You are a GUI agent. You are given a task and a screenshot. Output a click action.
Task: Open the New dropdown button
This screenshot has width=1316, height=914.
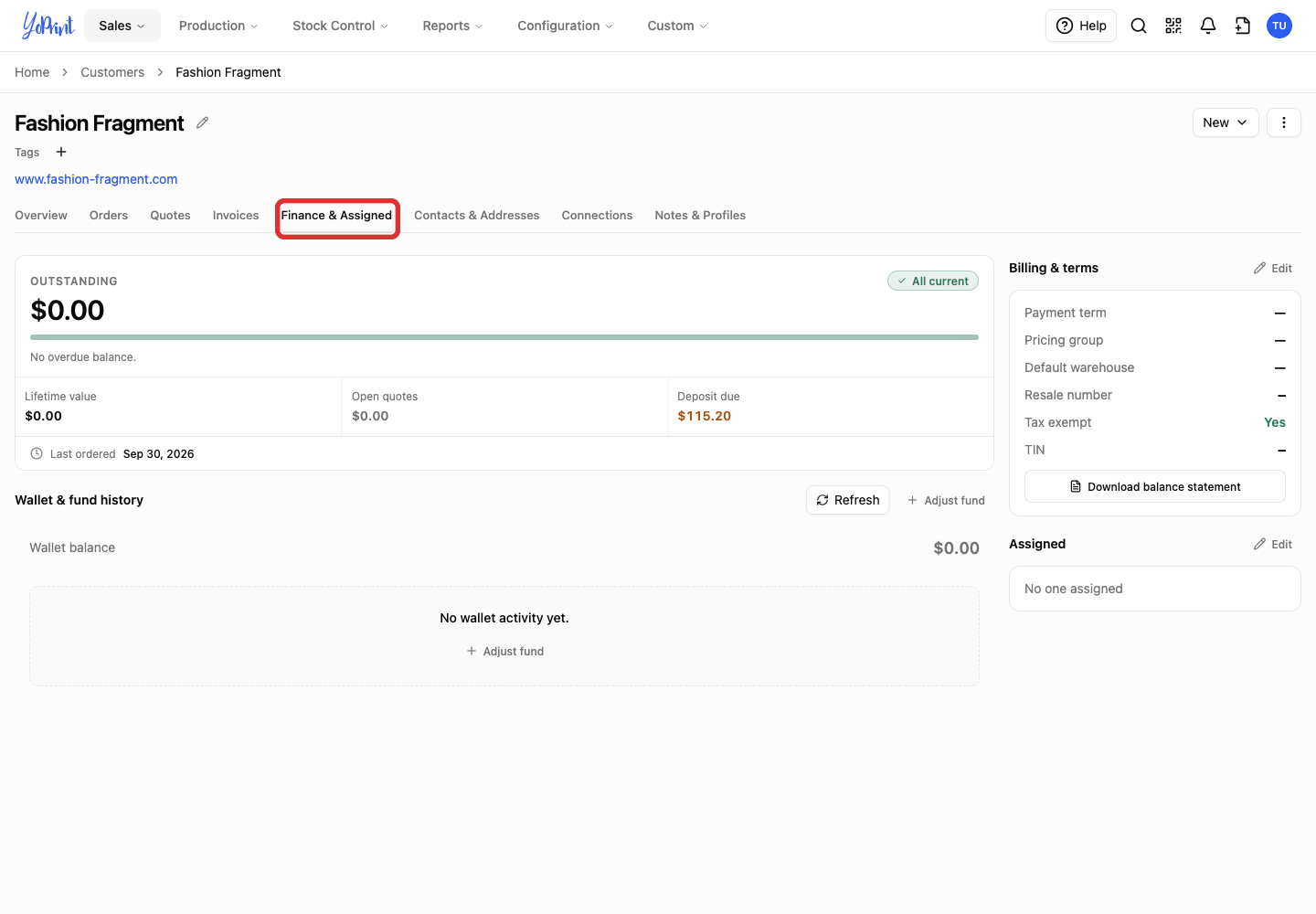(x=1226, y=122)
